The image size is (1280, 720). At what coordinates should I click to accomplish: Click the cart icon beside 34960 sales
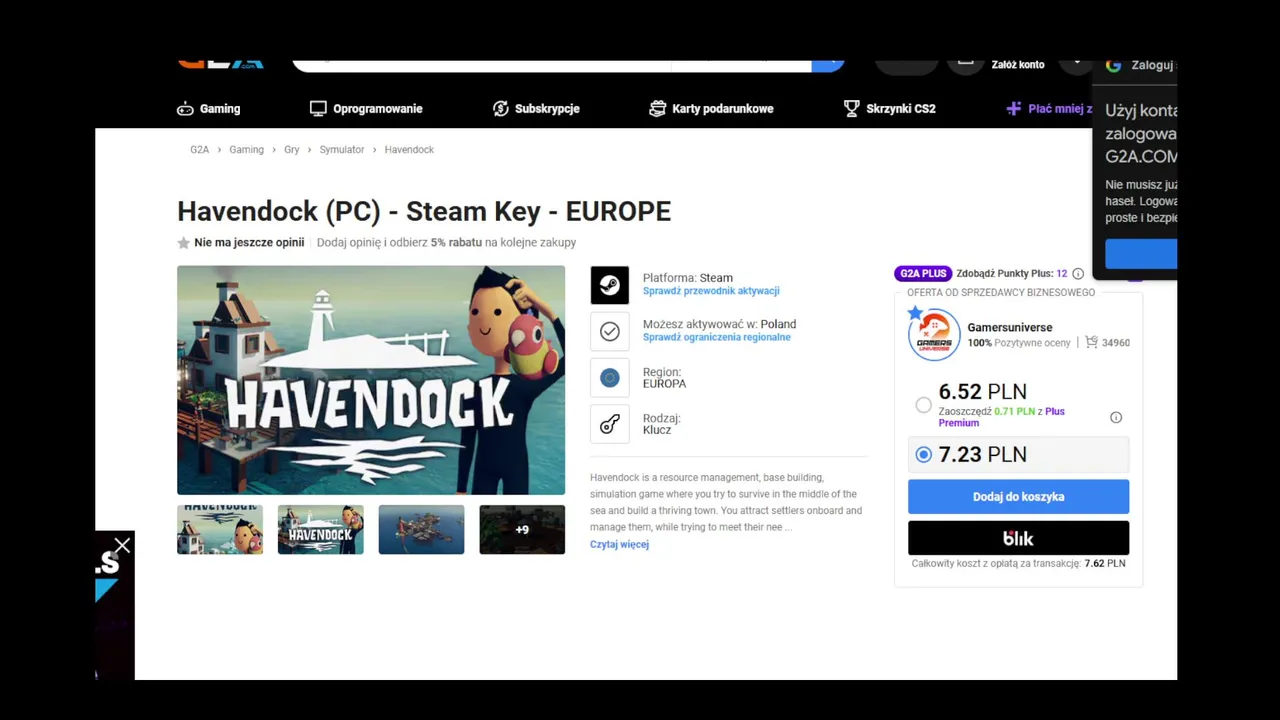coord(1091,342)
